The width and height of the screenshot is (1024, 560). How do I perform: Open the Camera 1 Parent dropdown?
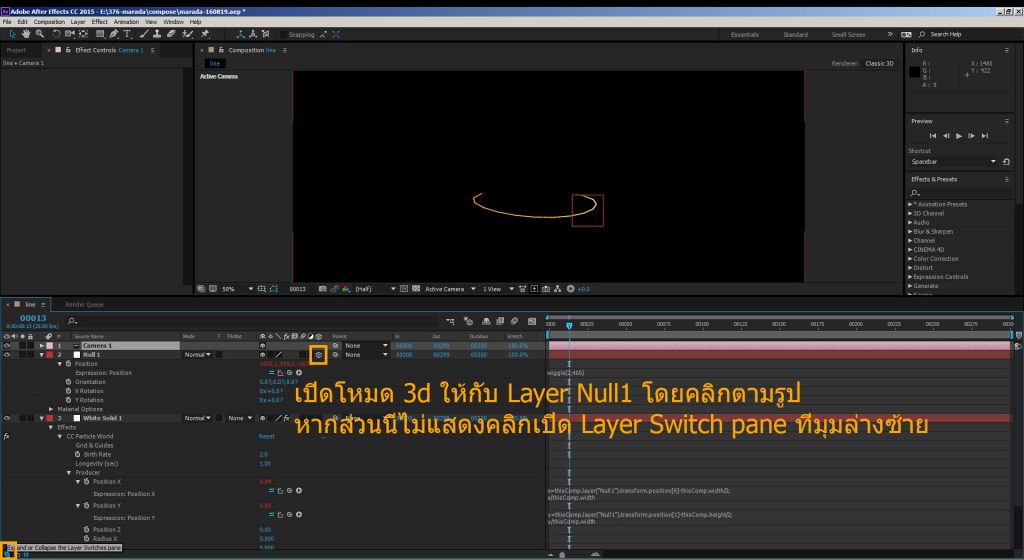366,345
